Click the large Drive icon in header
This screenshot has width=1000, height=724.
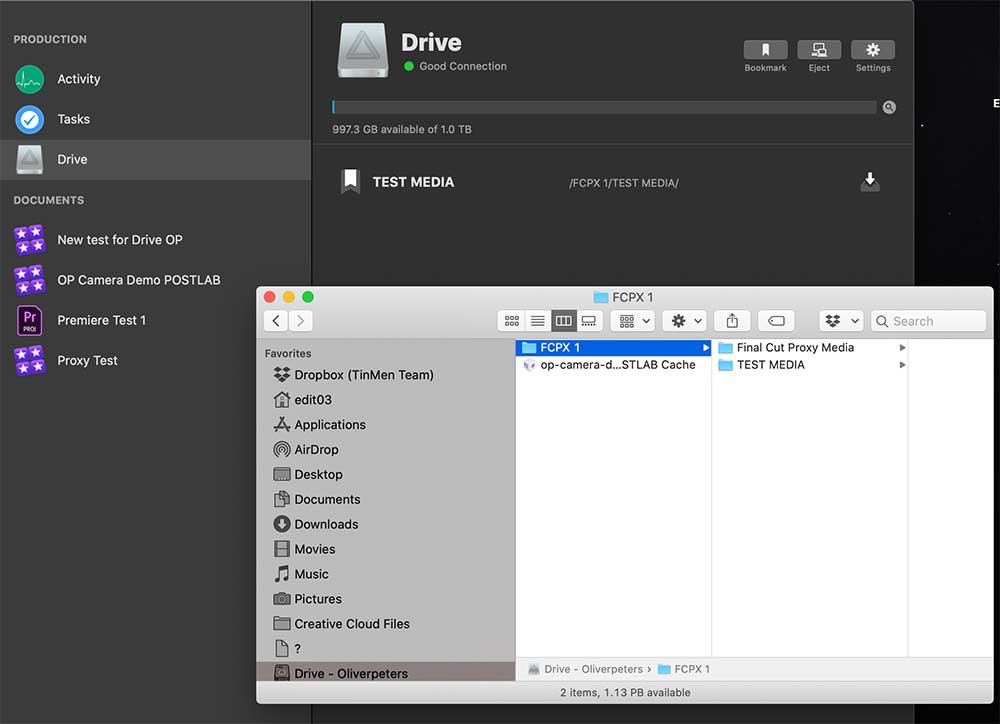coord(363,50)
